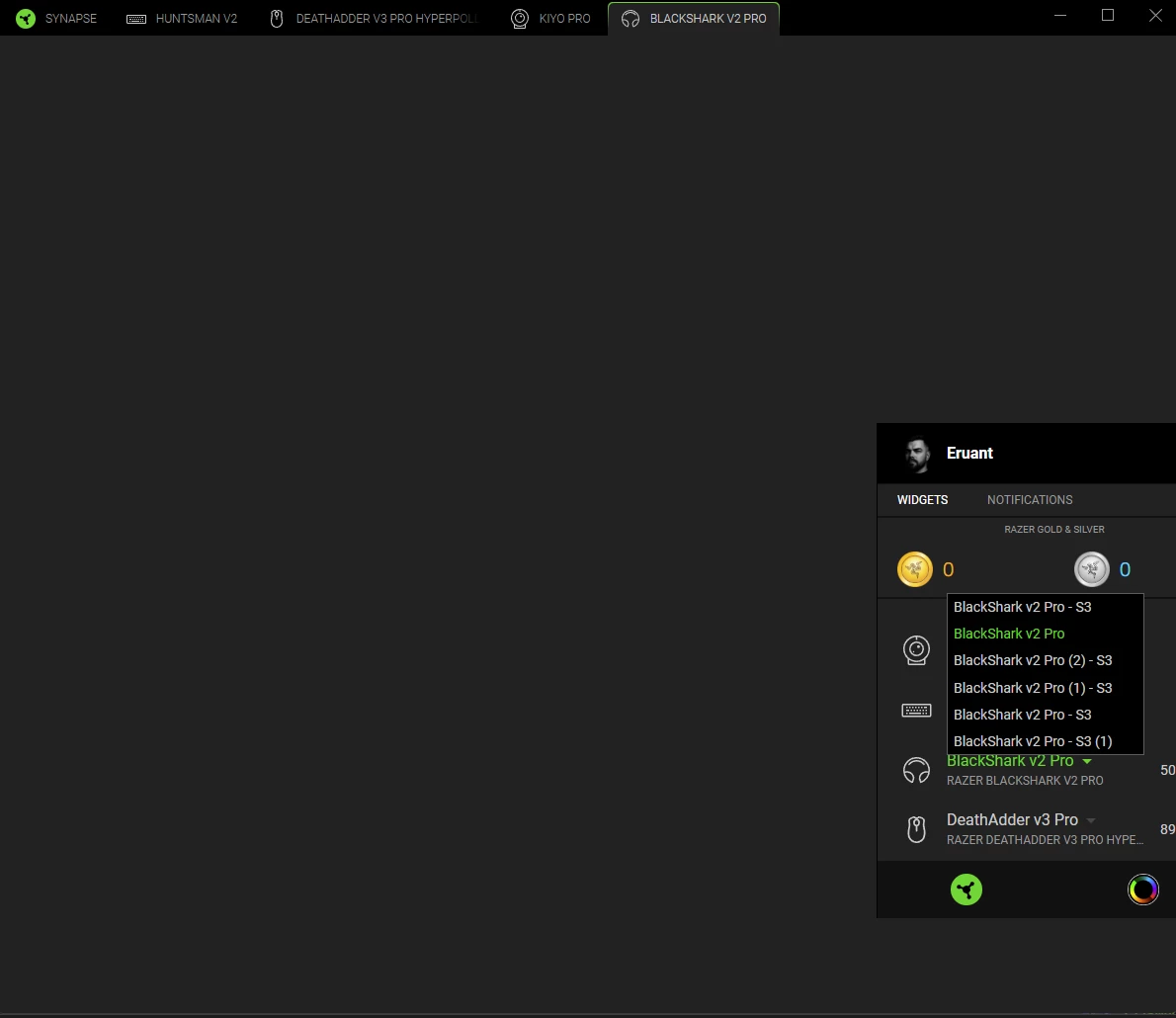
Task: Click the headset battery value 50
Action: point(1168,771)
